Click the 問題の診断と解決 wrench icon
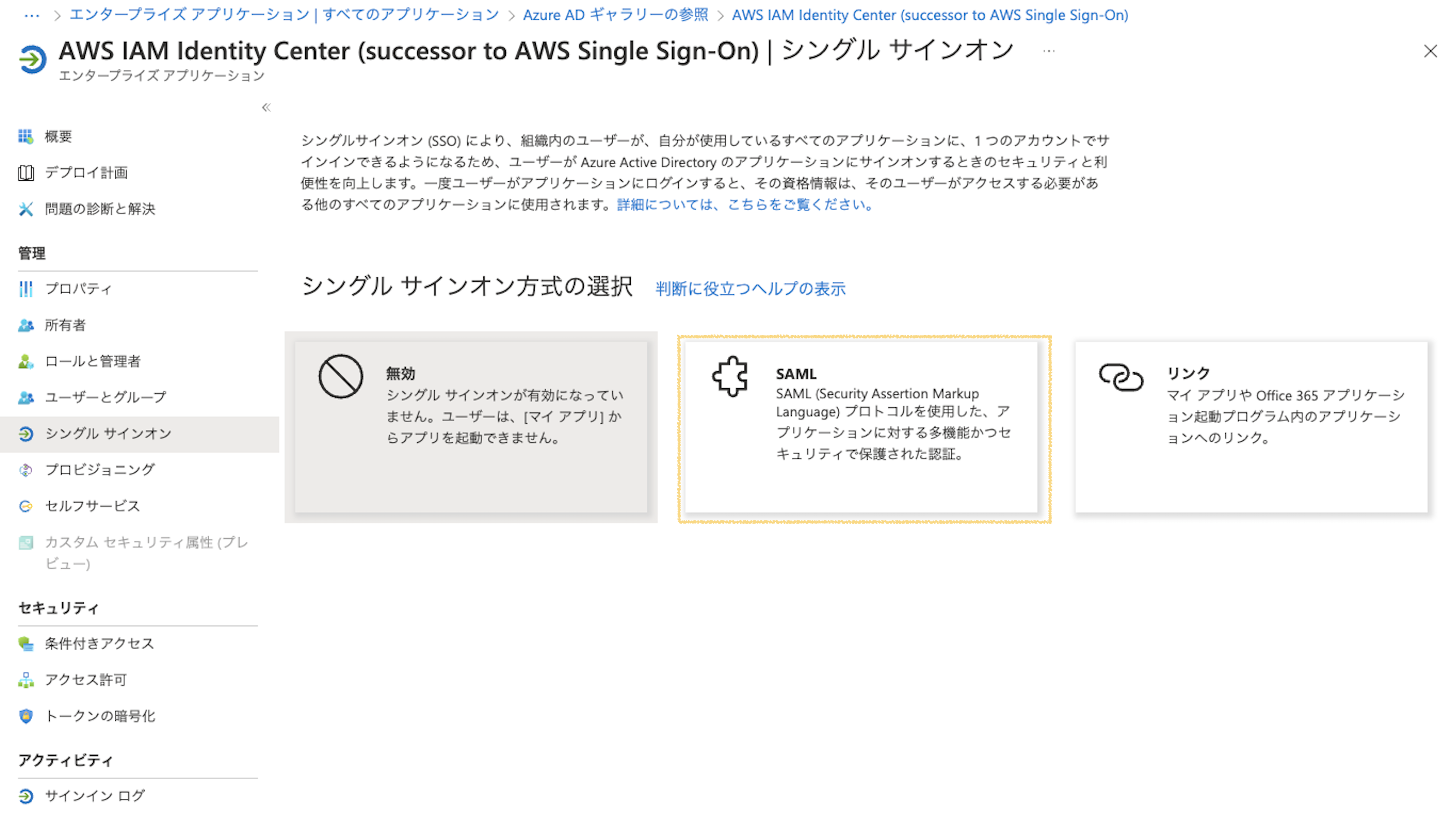The width and height of the screenshot is (1456, 818). tap(25, 209)
